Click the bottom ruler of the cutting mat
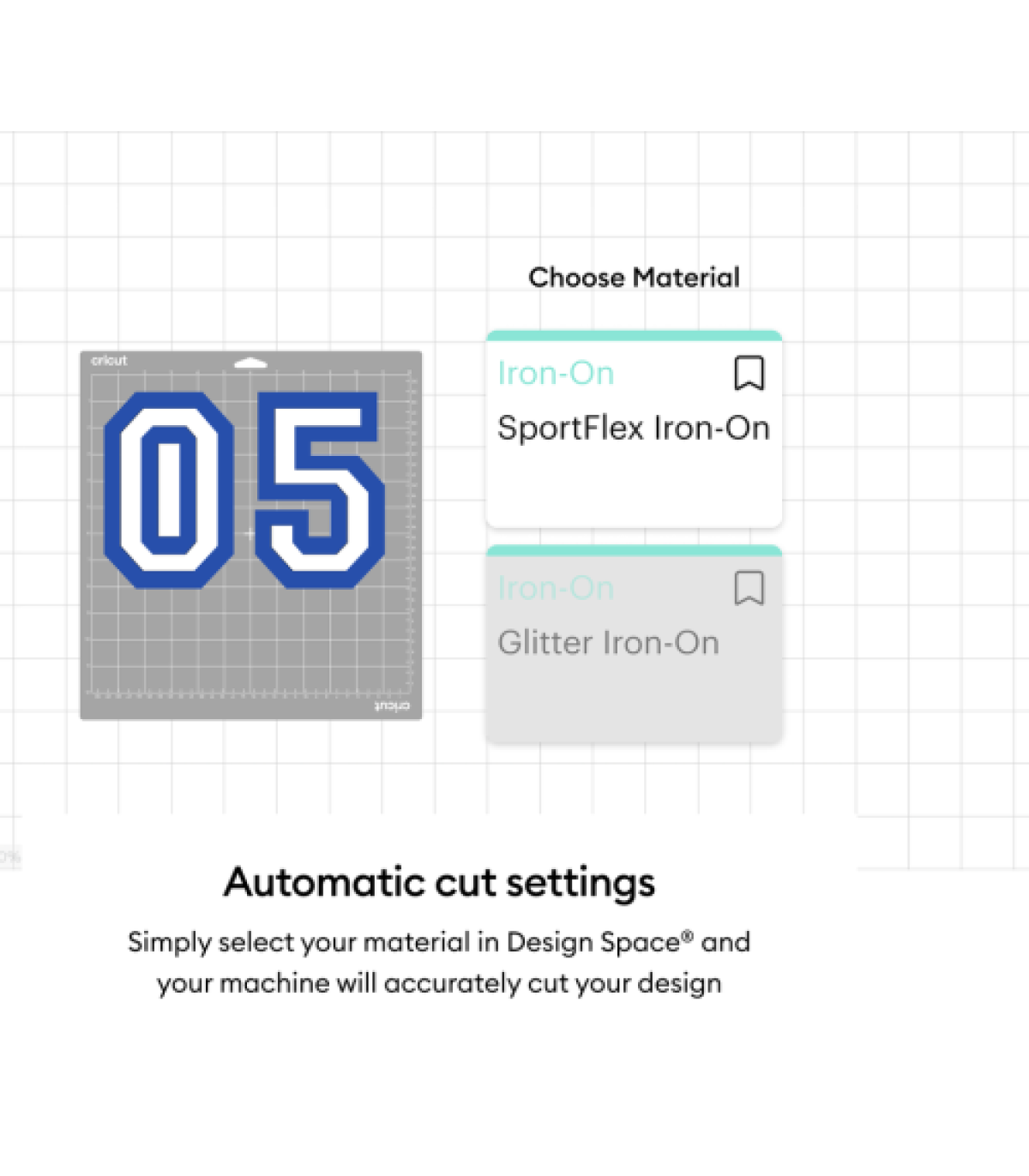1029x1176 pixels. point(250,693)
